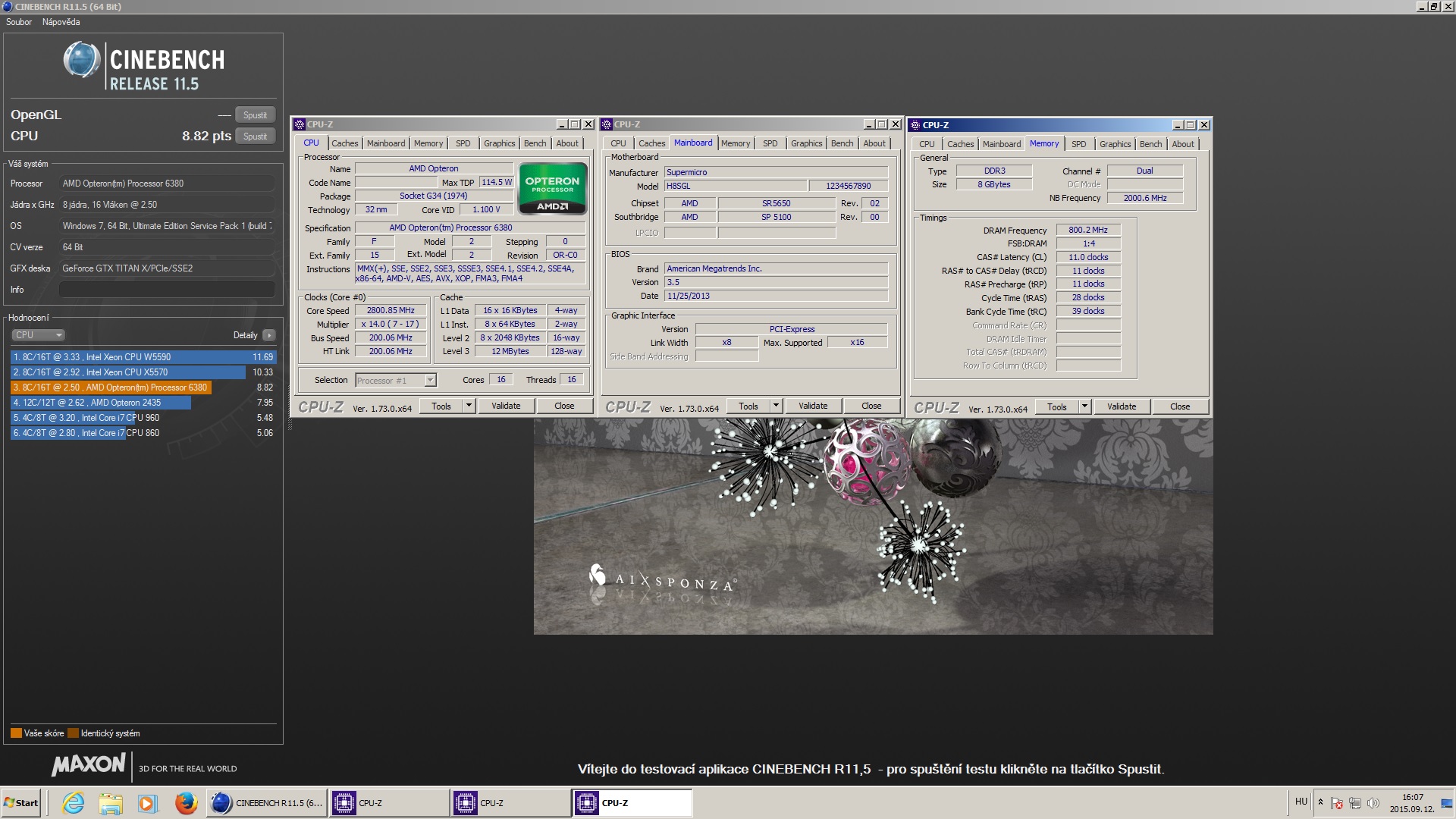Viewport: 1456px width, 819px height.
Task: Open the tray clock showing 16:07
Action: [x=1412, y=803]
